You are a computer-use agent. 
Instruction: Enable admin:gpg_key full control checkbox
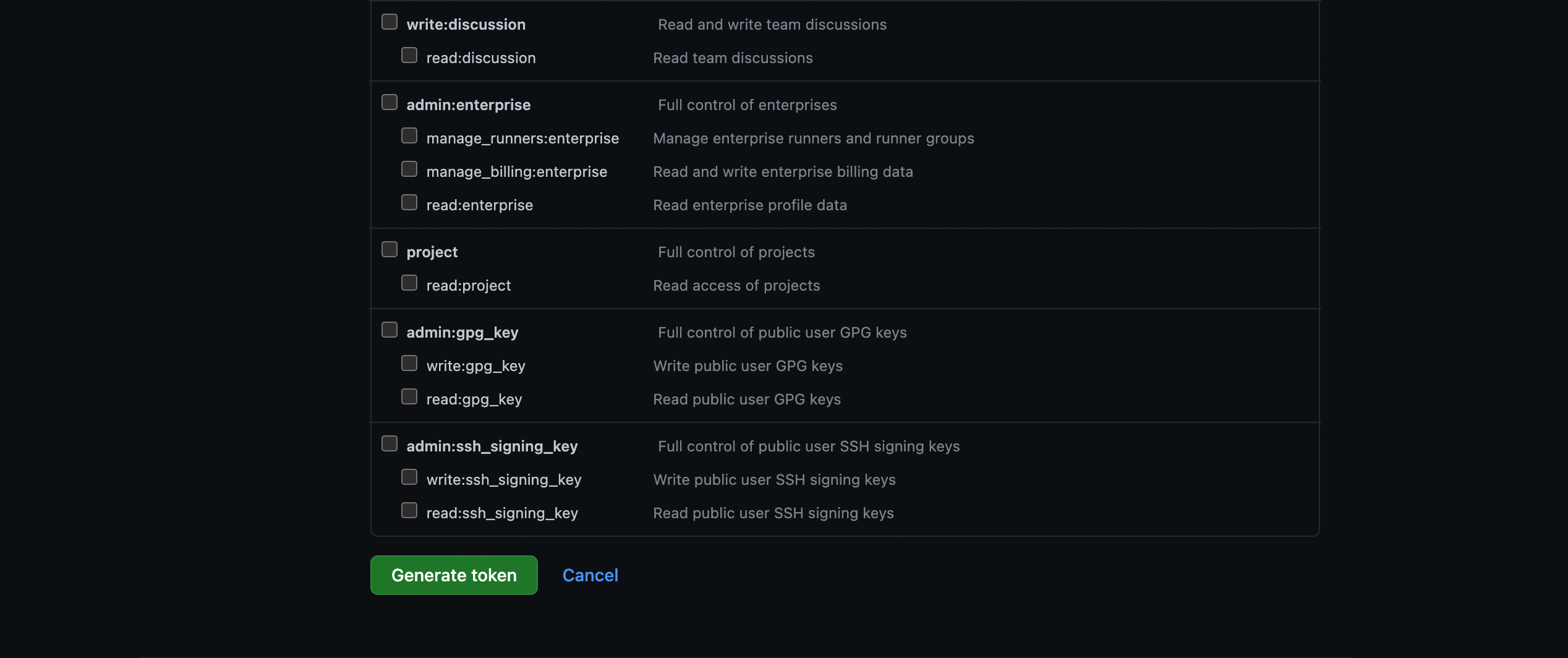click(390, 330)
